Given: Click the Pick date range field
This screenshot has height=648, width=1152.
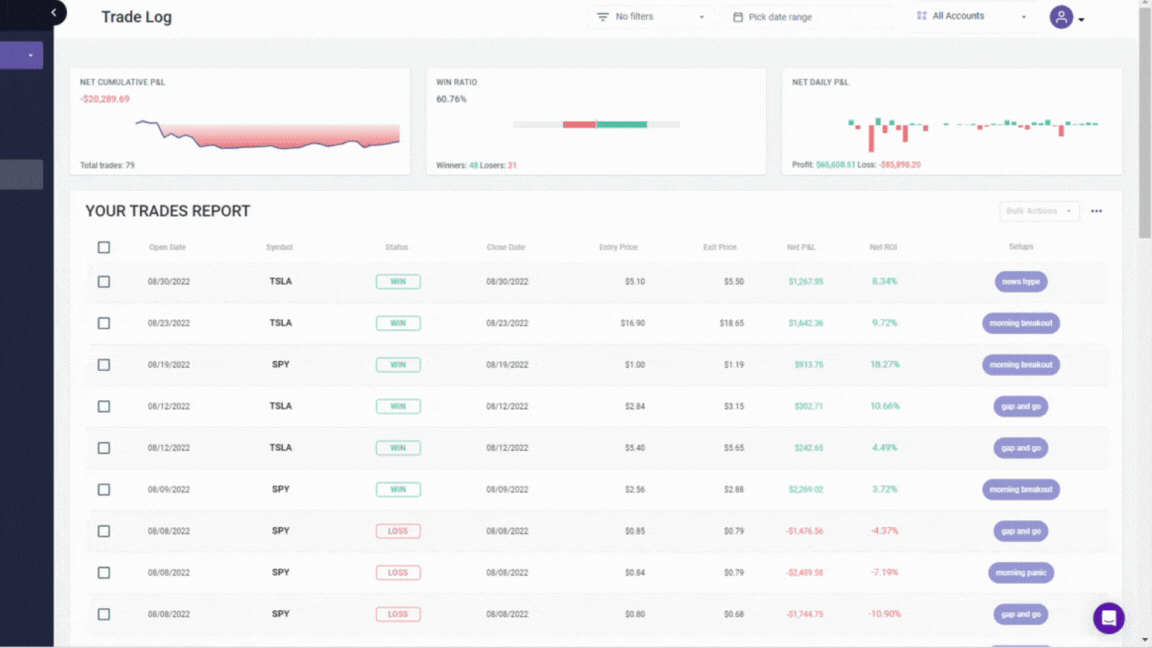Looking at the screenshot, I should (x=808, y=17).
